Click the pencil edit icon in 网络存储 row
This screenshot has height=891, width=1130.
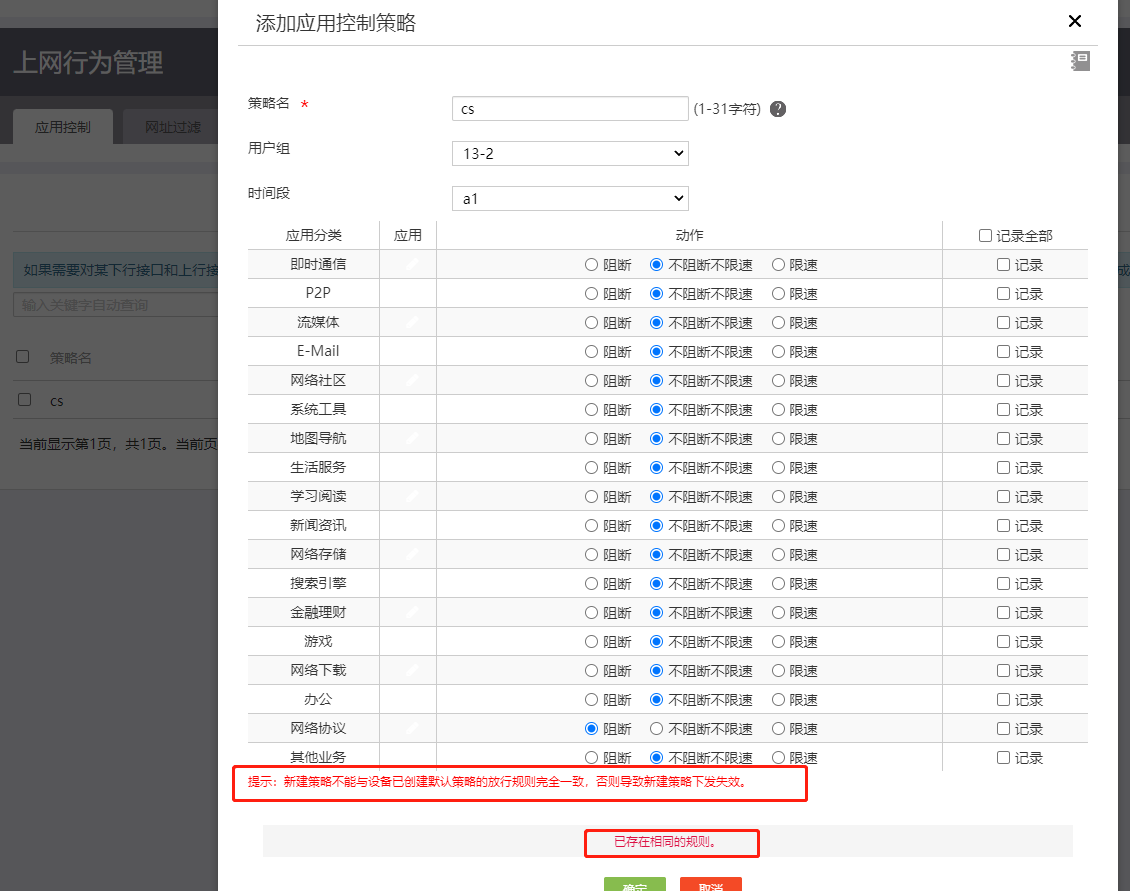(x=411, y=554)
